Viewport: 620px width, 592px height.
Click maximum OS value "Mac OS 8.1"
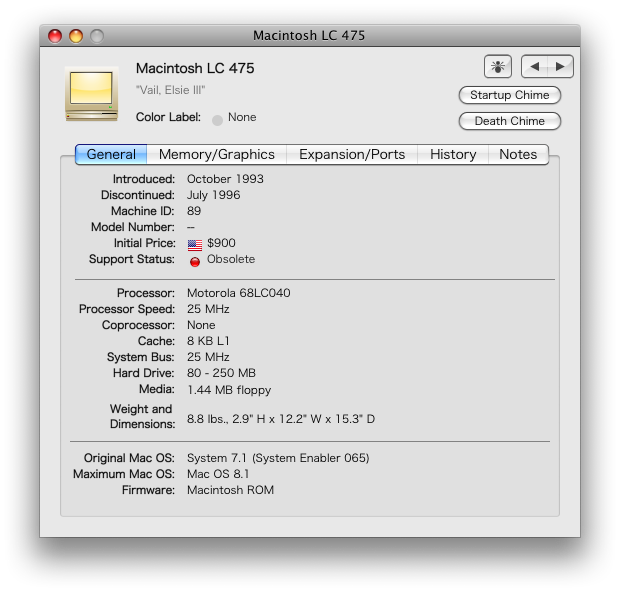(218, 474)
